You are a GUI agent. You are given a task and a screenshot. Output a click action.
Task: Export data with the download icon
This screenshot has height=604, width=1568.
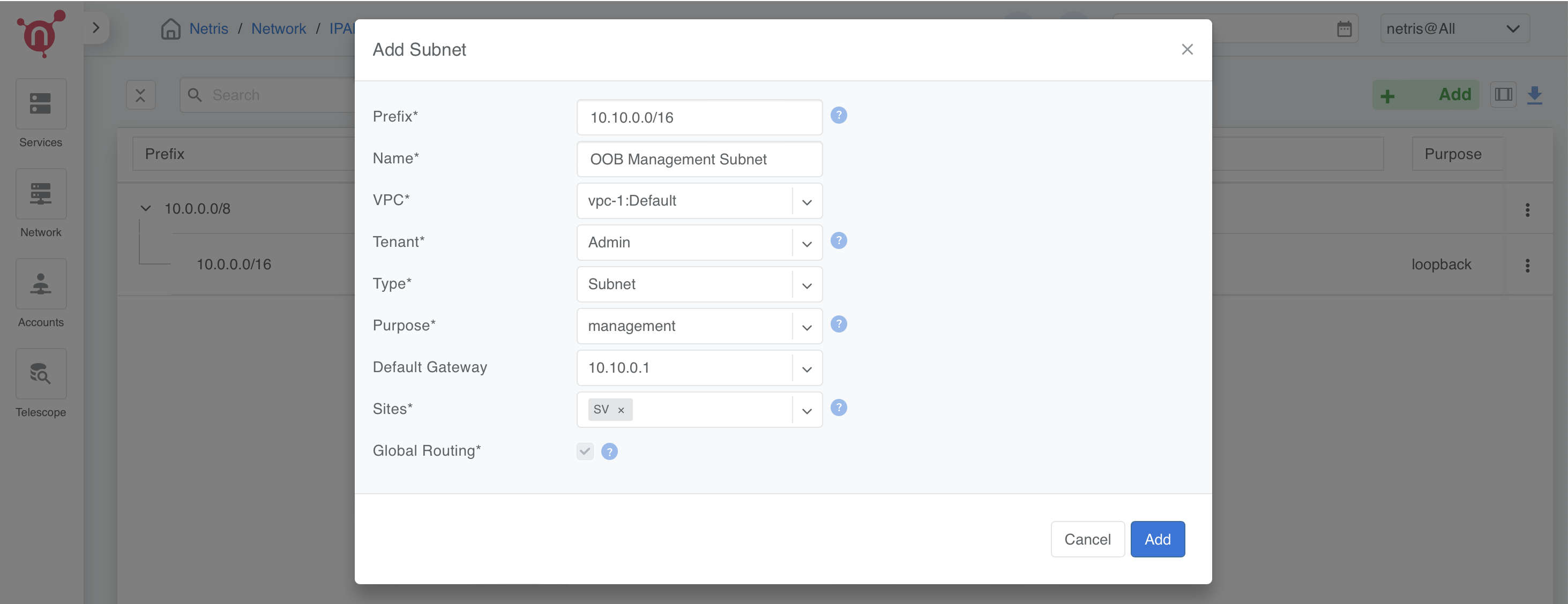[x=1535, y=94]
